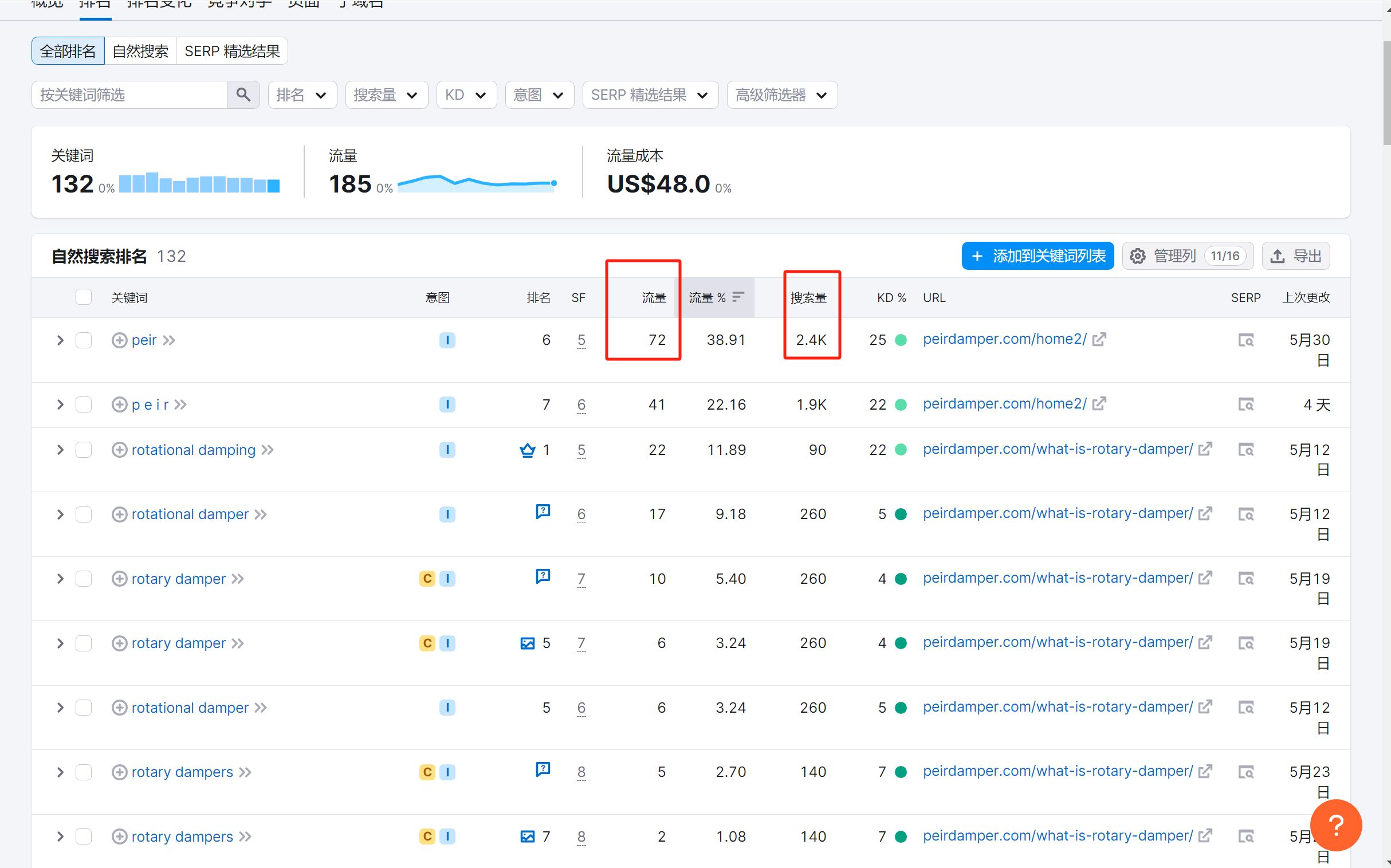Image resolution: width=1391 pixels, height=868 pixels.
Task: Click the keyword filter search magnifier icon
Action: point(243,95)
